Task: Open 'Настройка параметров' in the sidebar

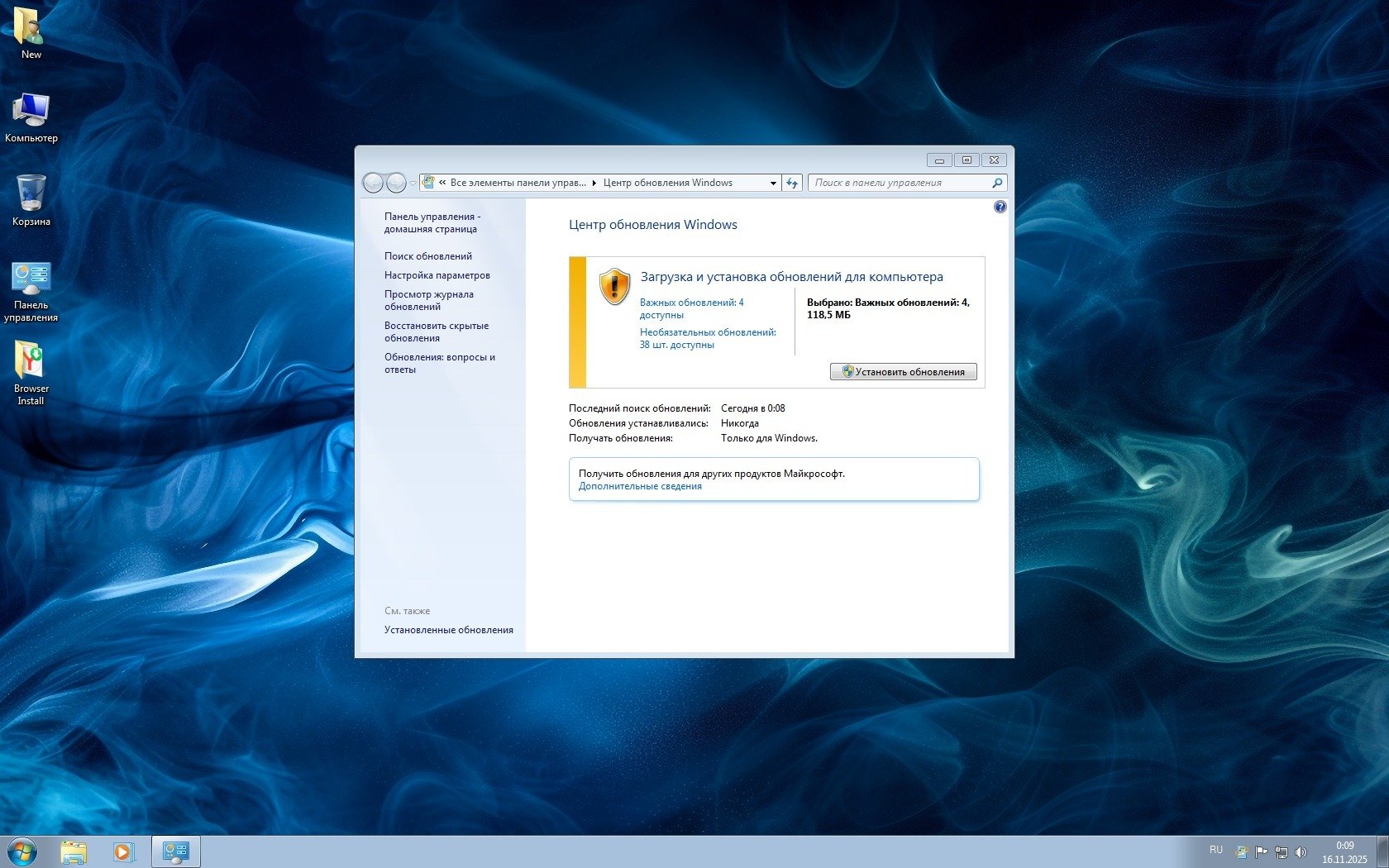Action: click(x=437, y=275)
